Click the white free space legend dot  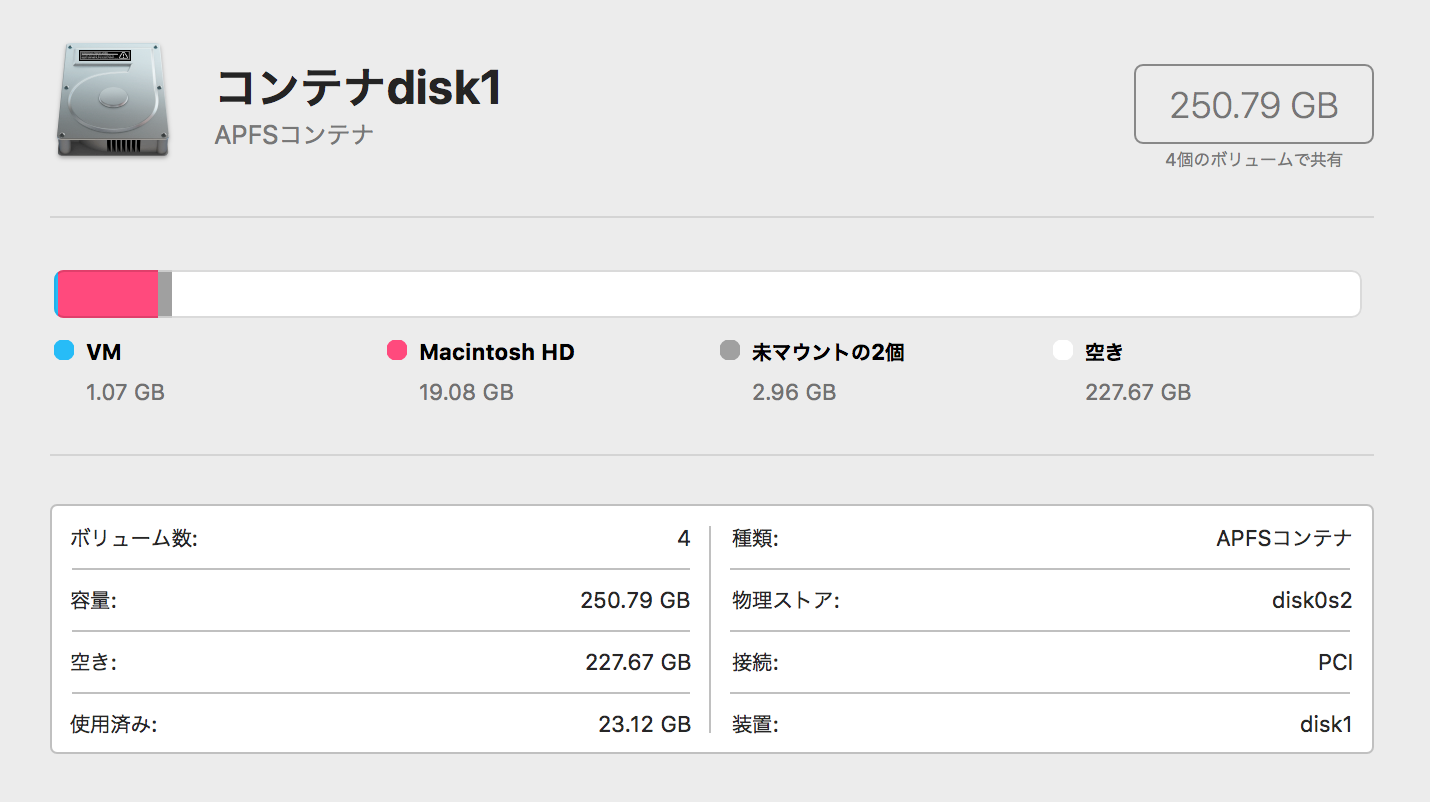tap(1063, 351)
